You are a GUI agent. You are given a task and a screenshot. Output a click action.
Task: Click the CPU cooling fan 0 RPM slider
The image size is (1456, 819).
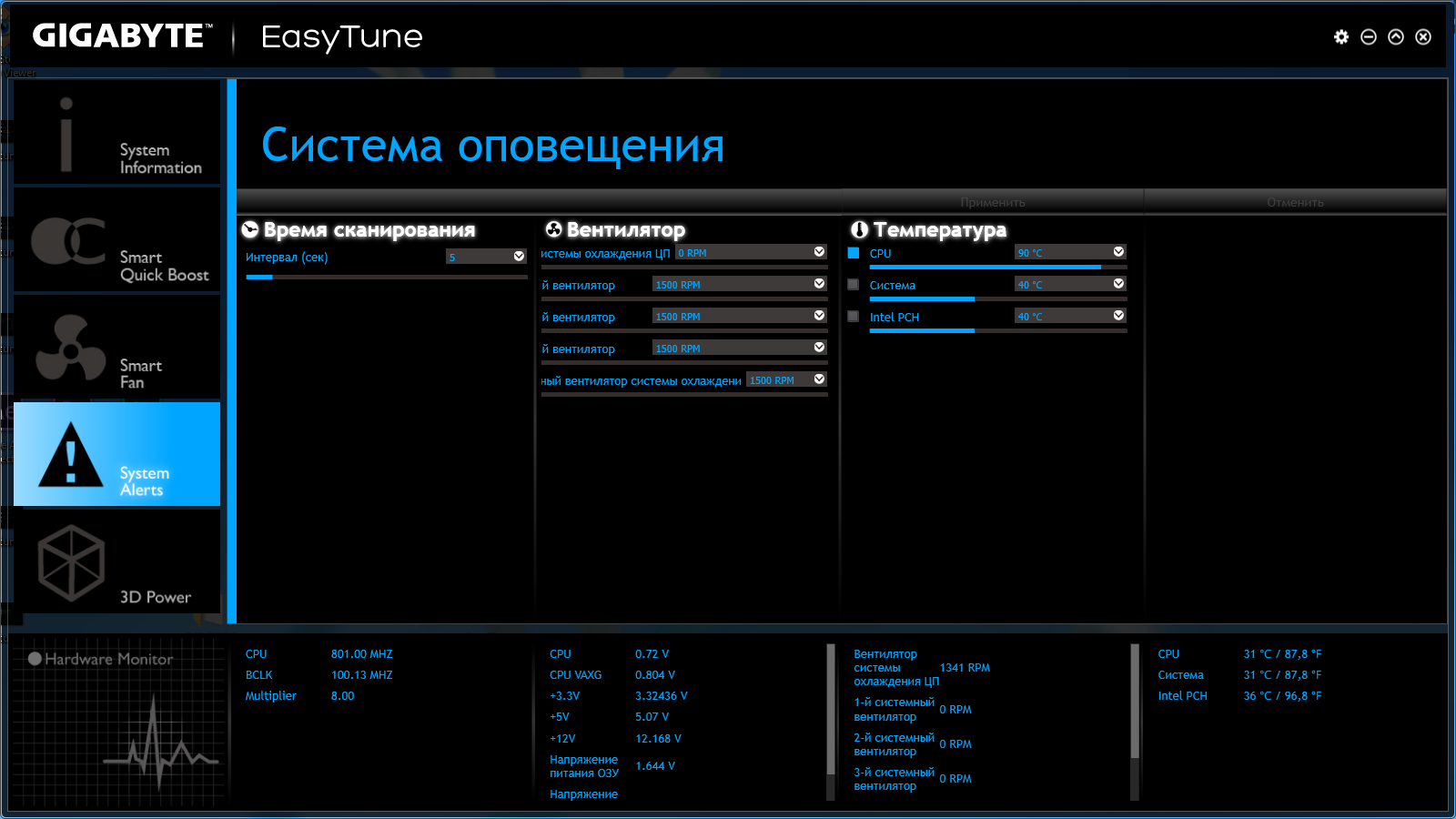tap(684, 268)
